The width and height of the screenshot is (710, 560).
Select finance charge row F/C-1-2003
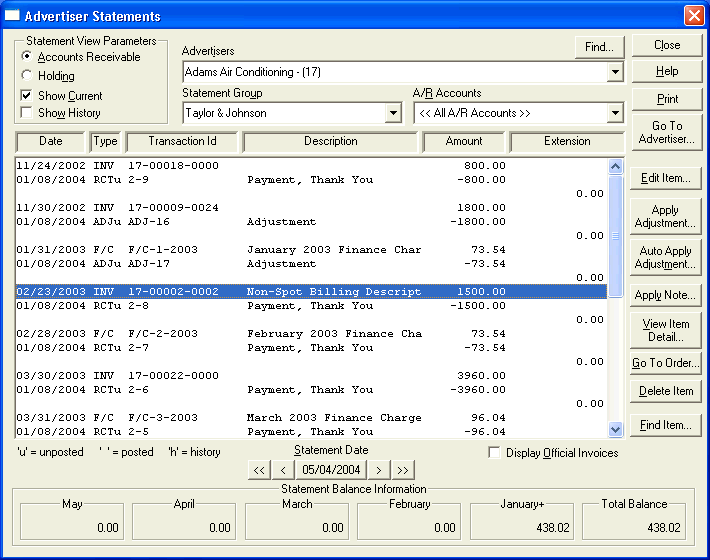coord(311,250)
